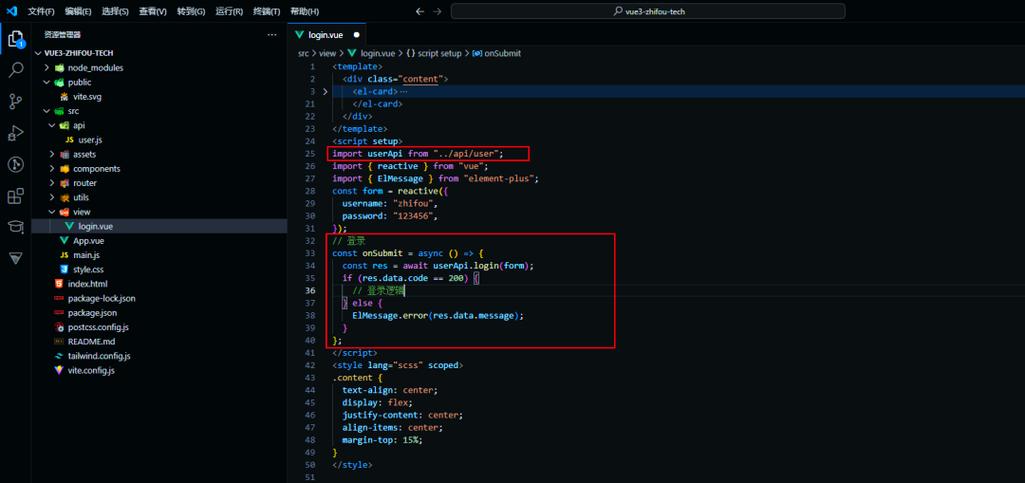
Task: Open the 编辑(E) menu
Action: tap(78, 12)
